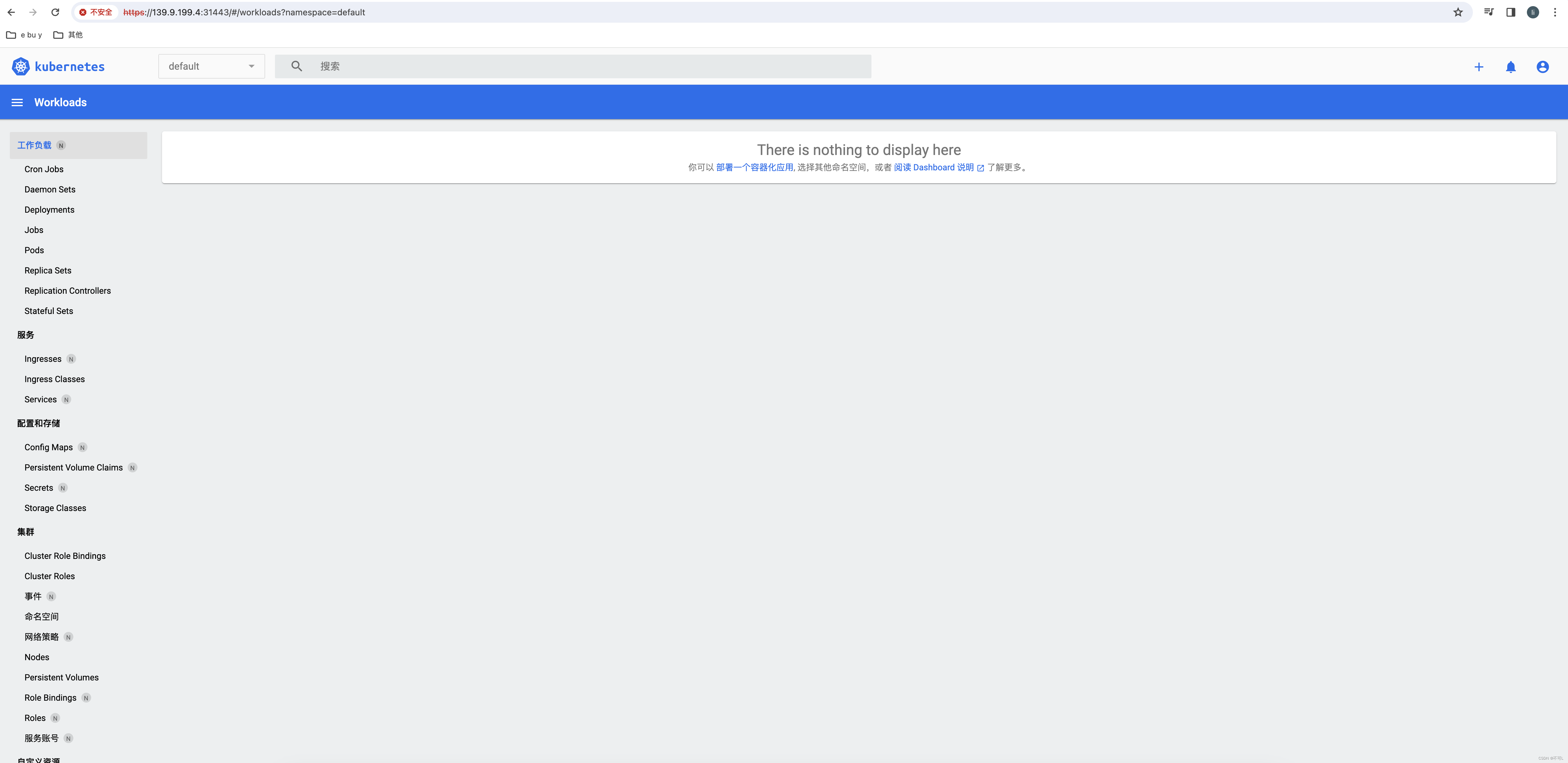Viewport: 1568px width, 763px height.
Task: Open Ingress Classes in the sidebar
Action: (55, 379)
